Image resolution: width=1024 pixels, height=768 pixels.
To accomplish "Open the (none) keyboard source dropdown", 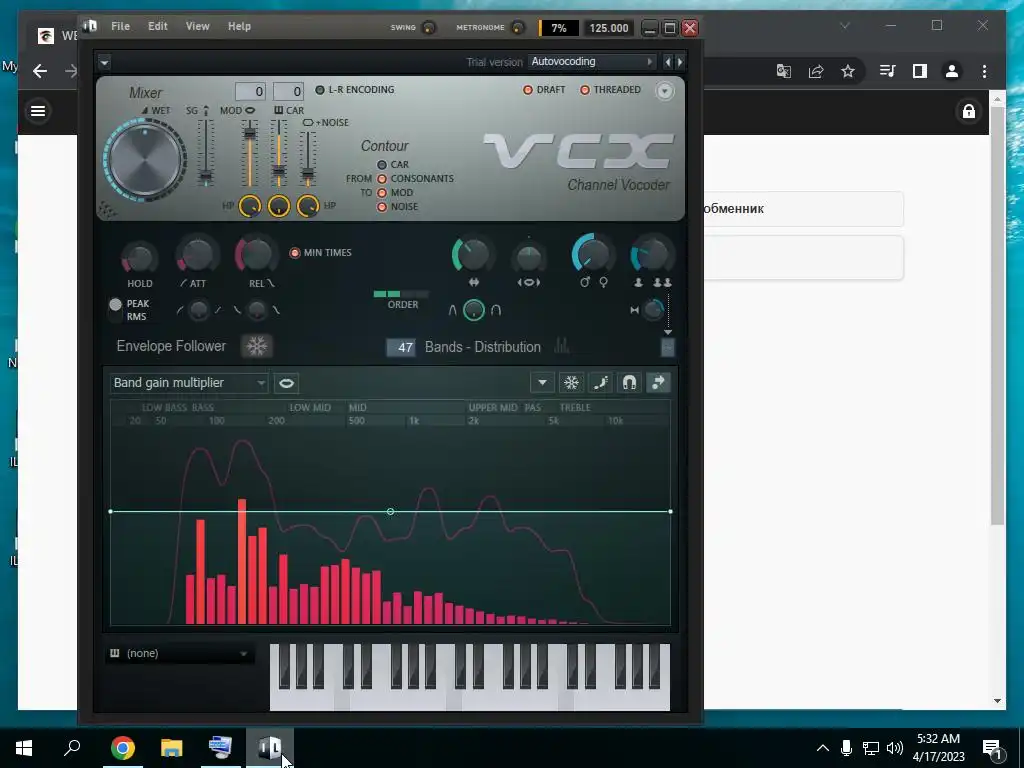I will [x=180, y=654].
